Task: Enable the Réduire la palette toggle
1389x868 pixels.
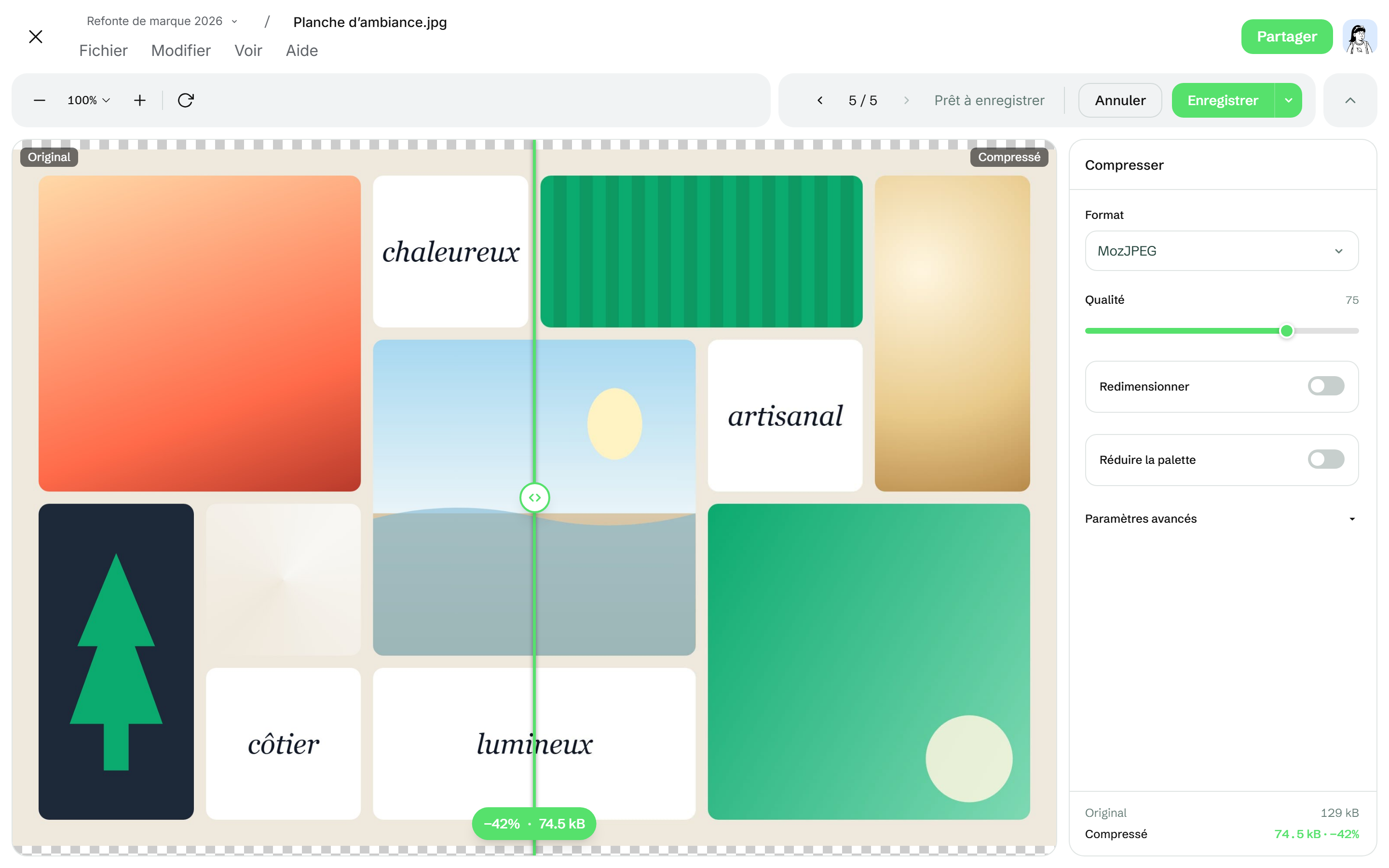Action: (1325, 459)
